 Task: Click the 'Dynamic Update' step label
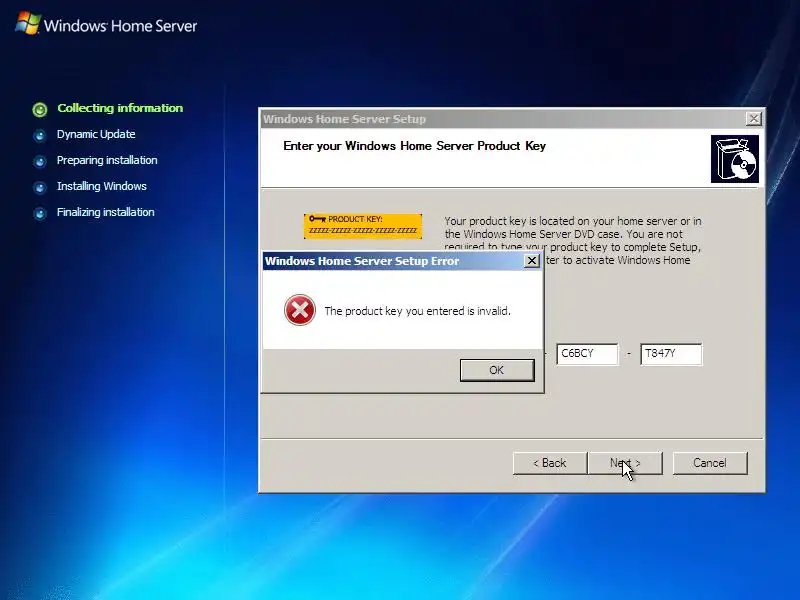point(96,134)
